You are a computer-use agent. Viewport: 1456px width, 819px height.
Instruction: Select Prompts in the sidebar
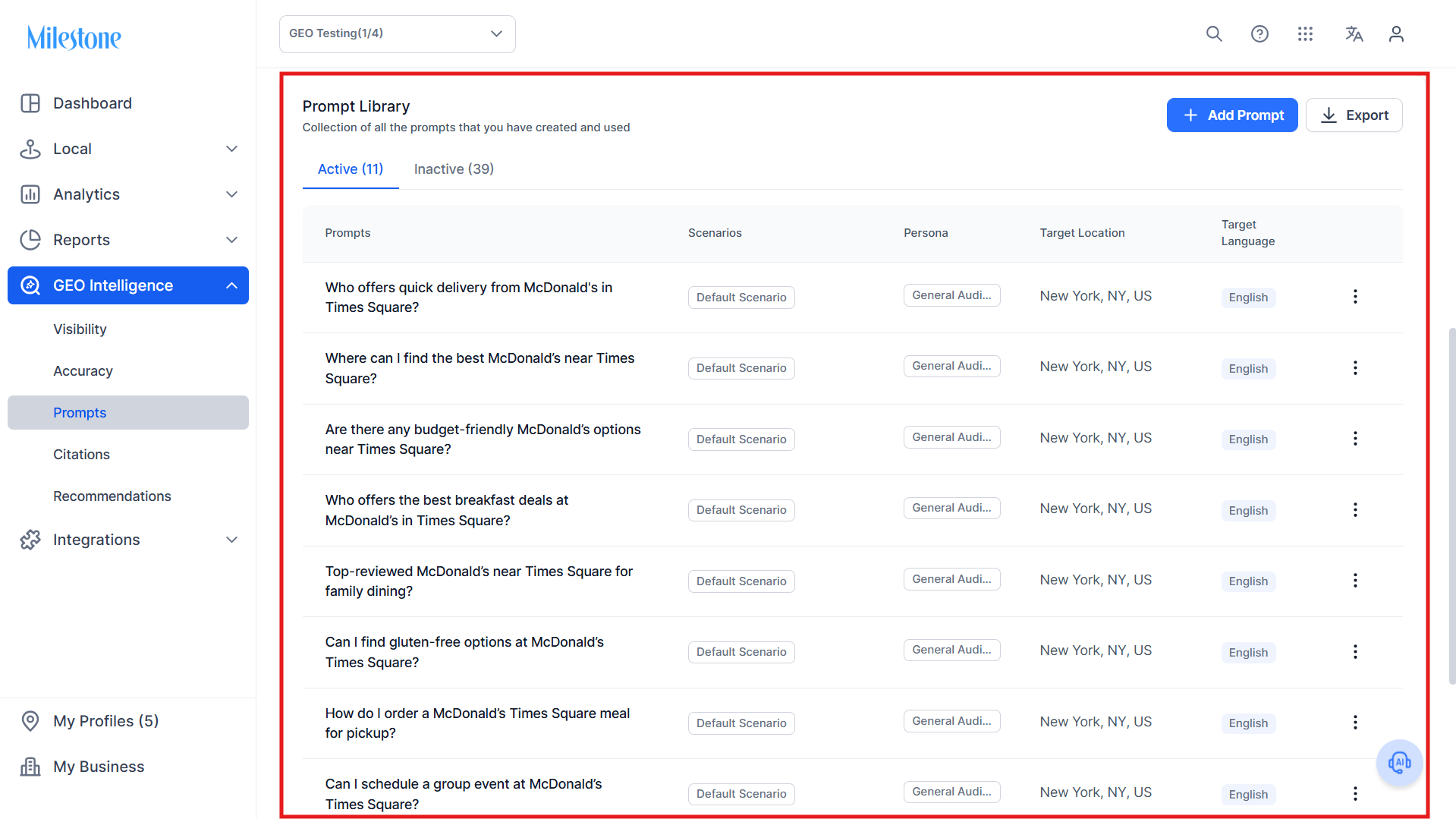(128, 413)
